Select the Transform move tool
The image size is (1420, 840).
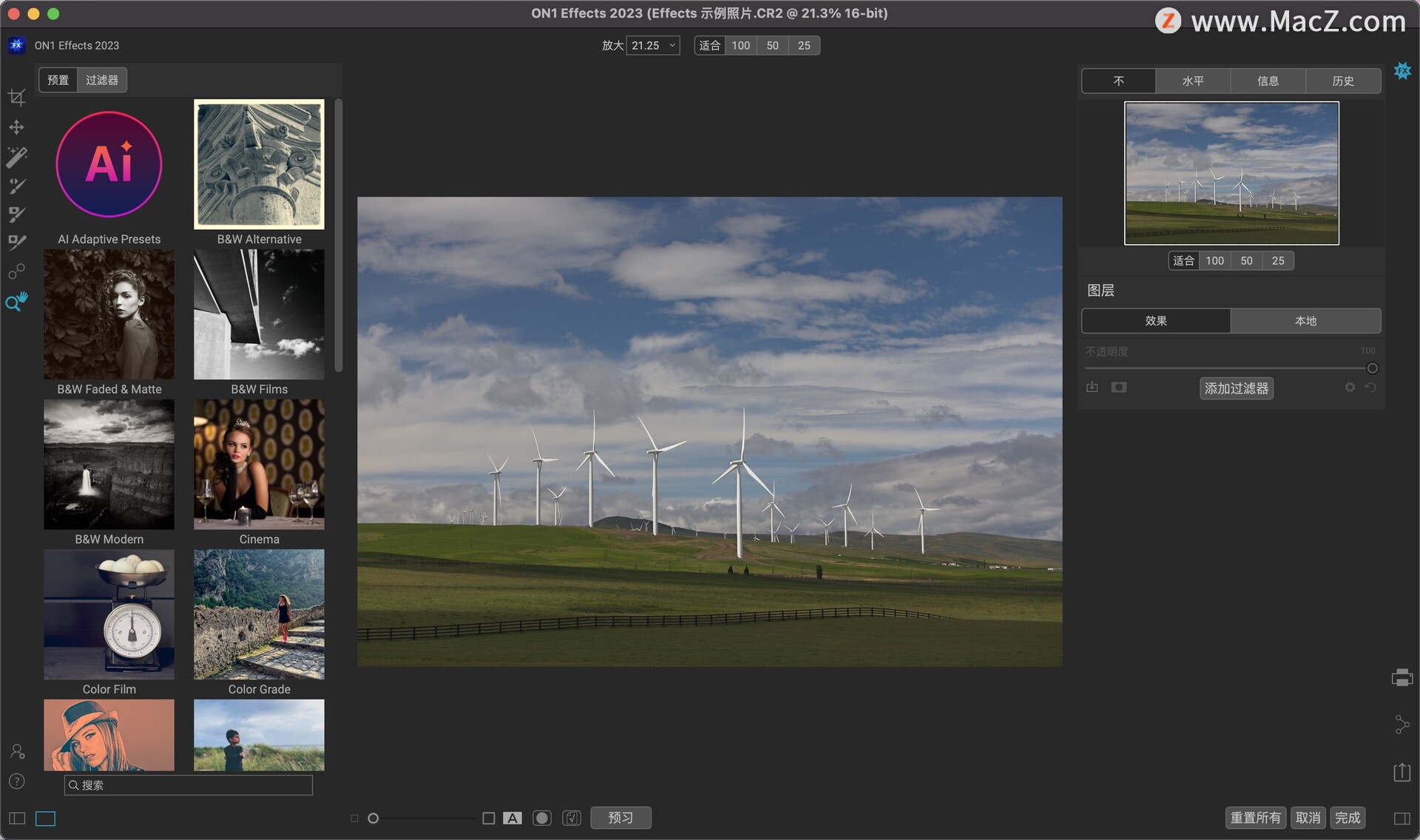coord(16,127)
